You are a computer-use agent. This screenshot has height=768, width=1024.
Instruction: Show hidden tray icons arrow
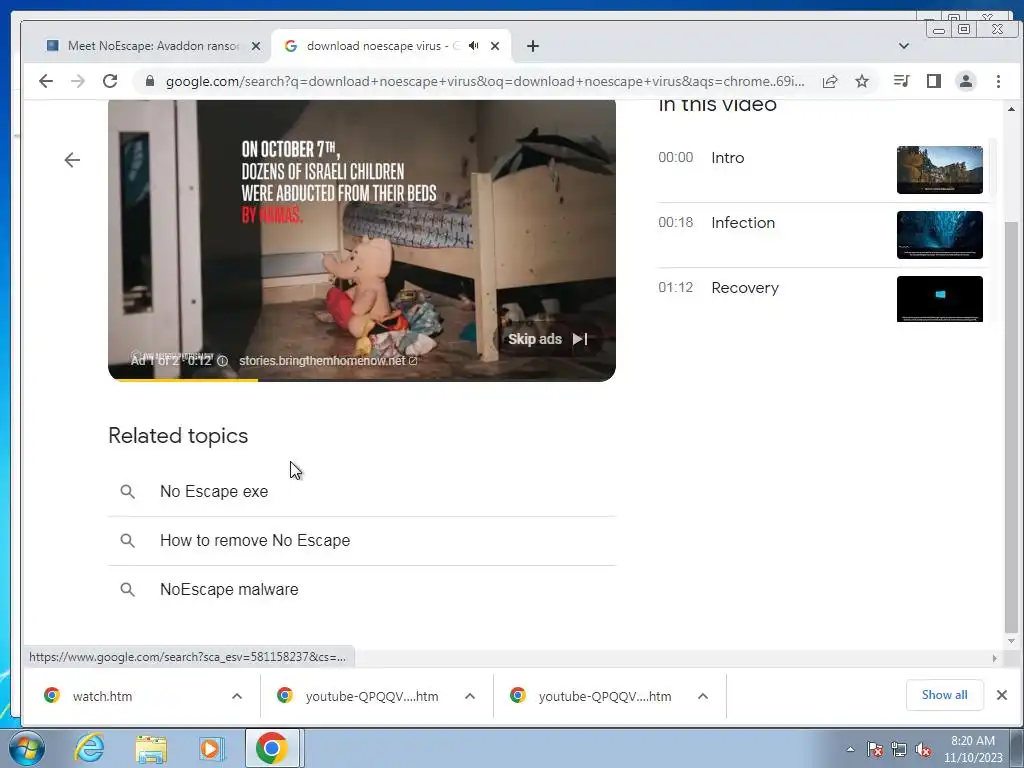pyautogui.click(x=850, y=749)
